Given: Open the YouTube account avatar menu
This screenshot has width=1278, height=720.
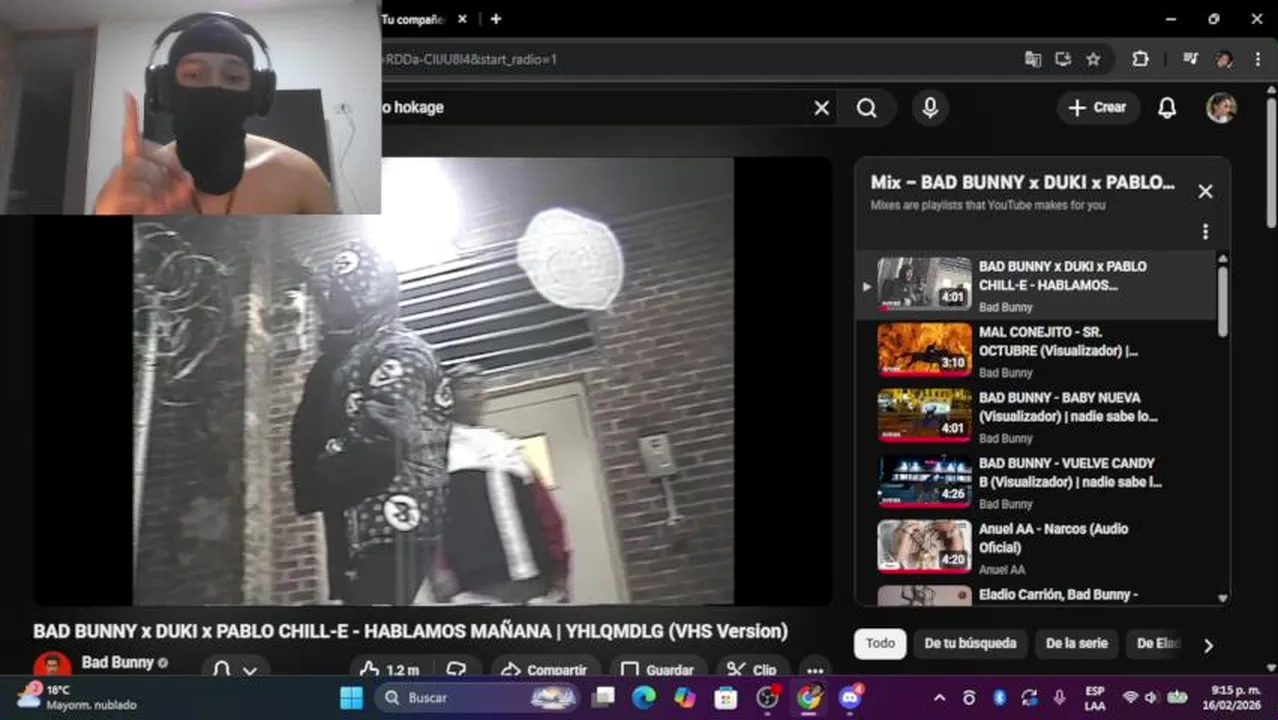Looking at the screenshot, I should pyautogui.click(x=1221, y=108).
